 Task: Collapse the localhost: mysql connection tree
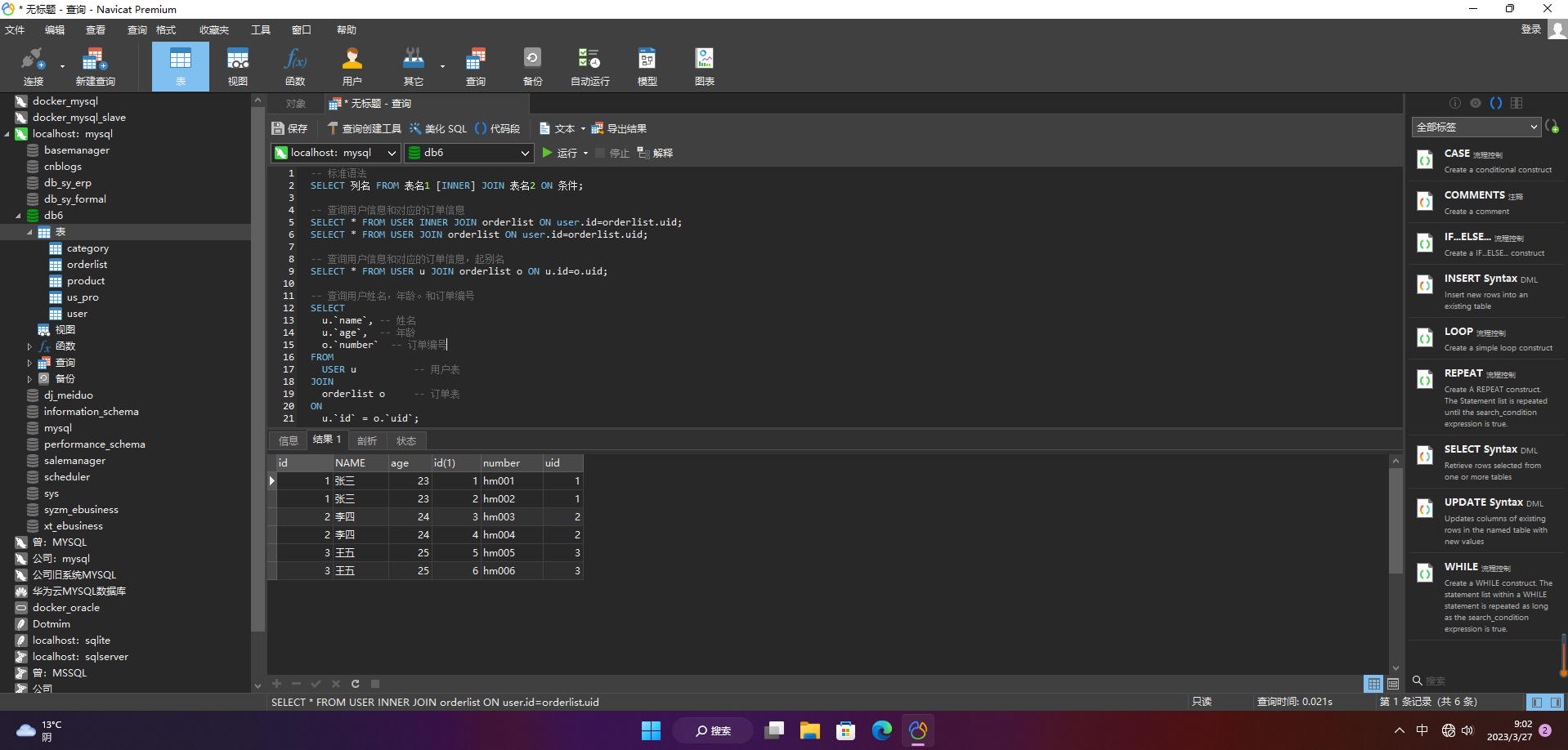(7, 134)
